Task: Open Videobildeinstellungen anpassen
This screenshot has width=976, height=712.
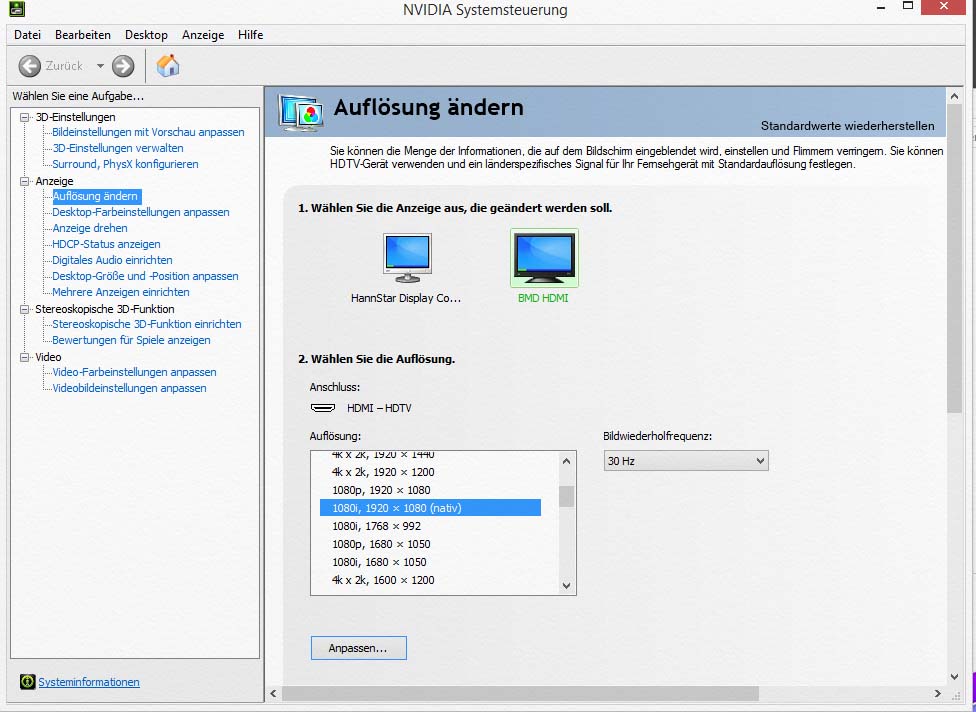Action: click(129, 388)
